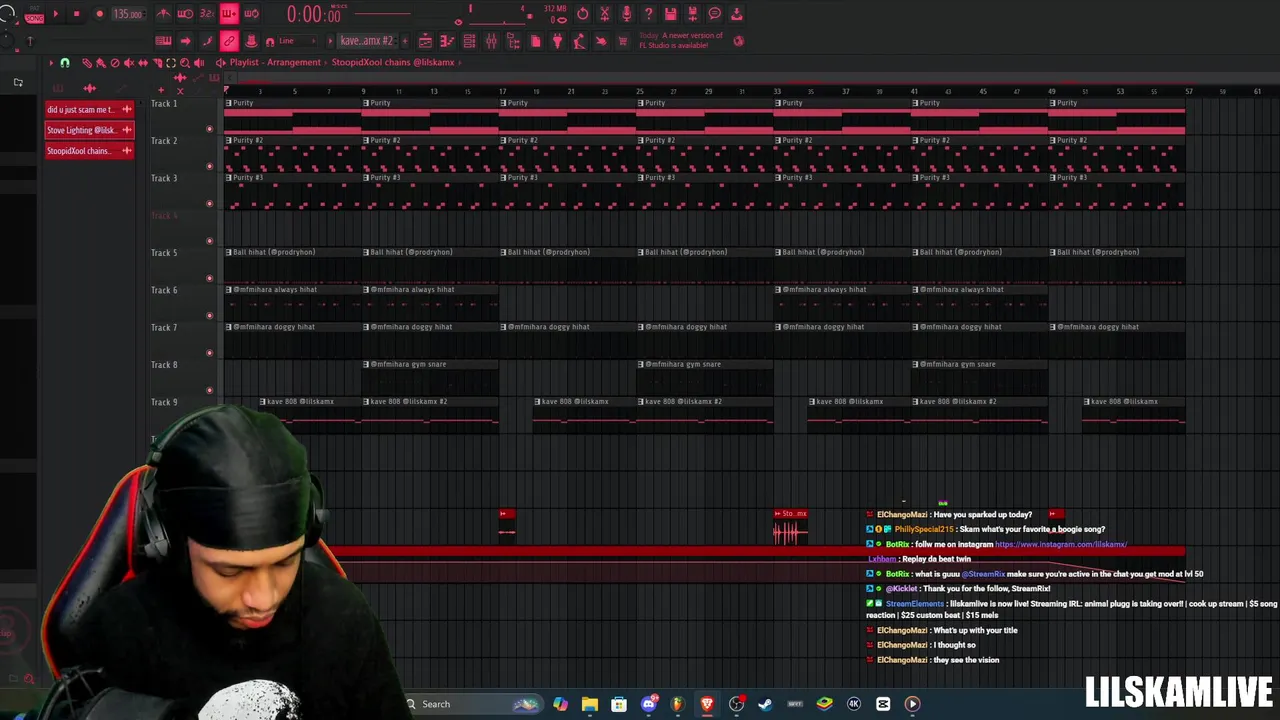Toggle the highlighted link icon on the snap toolbar
The image size is (1280, 720).
pos(229,41)
